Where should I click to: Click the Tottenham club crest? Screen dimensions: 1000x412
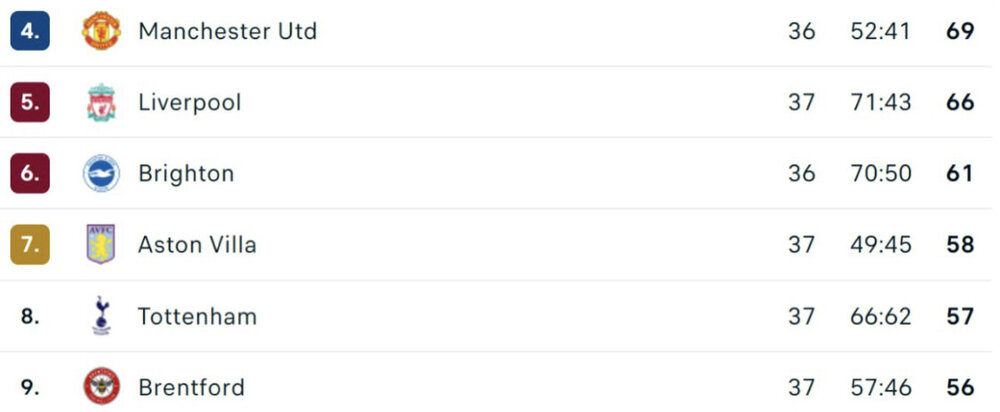click(x=100, y=317)
